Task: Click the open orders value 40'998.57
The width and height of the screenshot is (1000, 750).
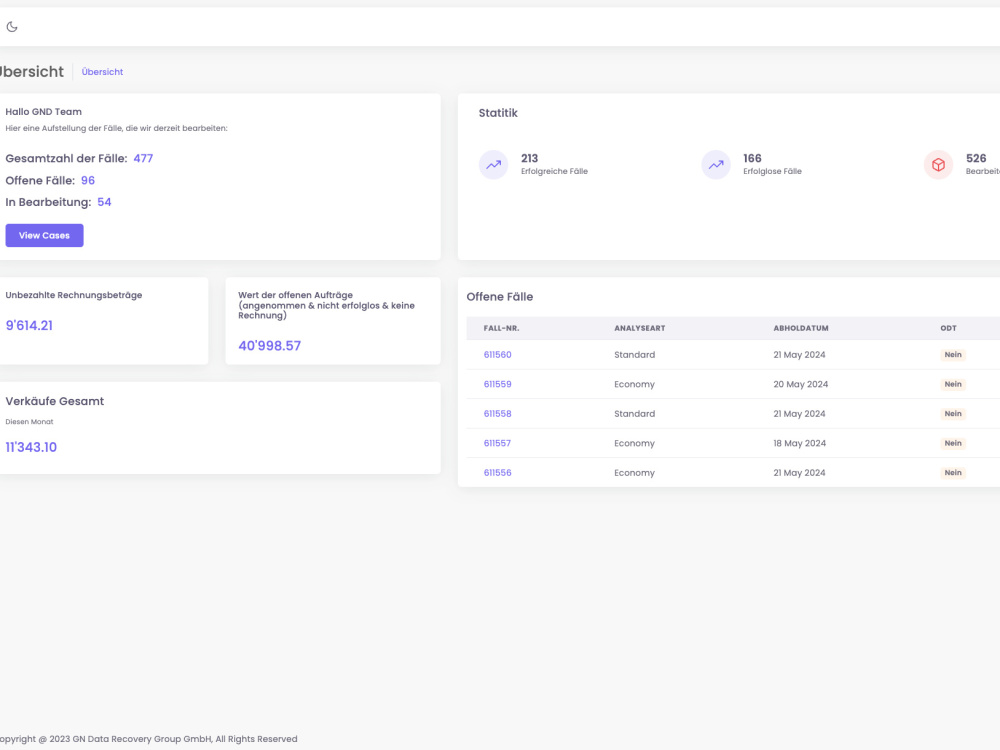Action: (x=269, y=346)
